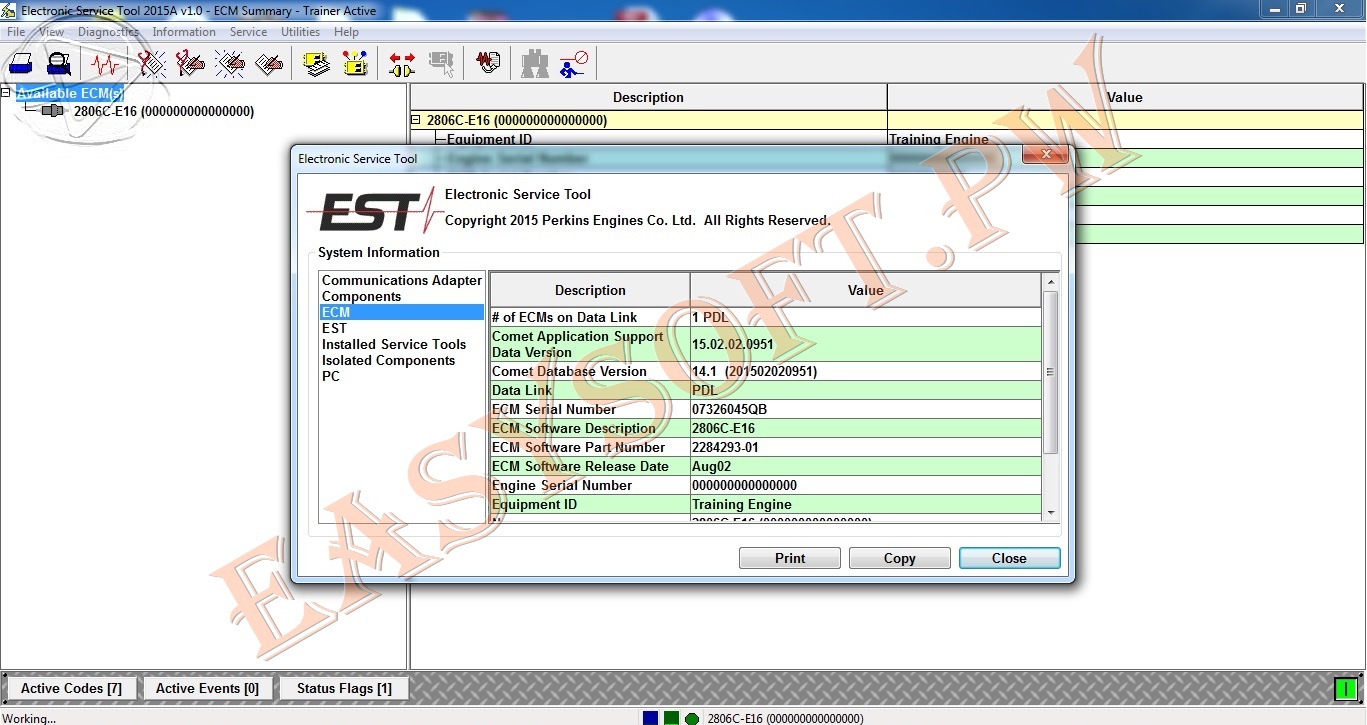The height and width of the screenshot is (725, 1367).
Task: Open Logged Diagnostic Codes stethoscope-and-hand icon
Action: (x=190, y=64)
